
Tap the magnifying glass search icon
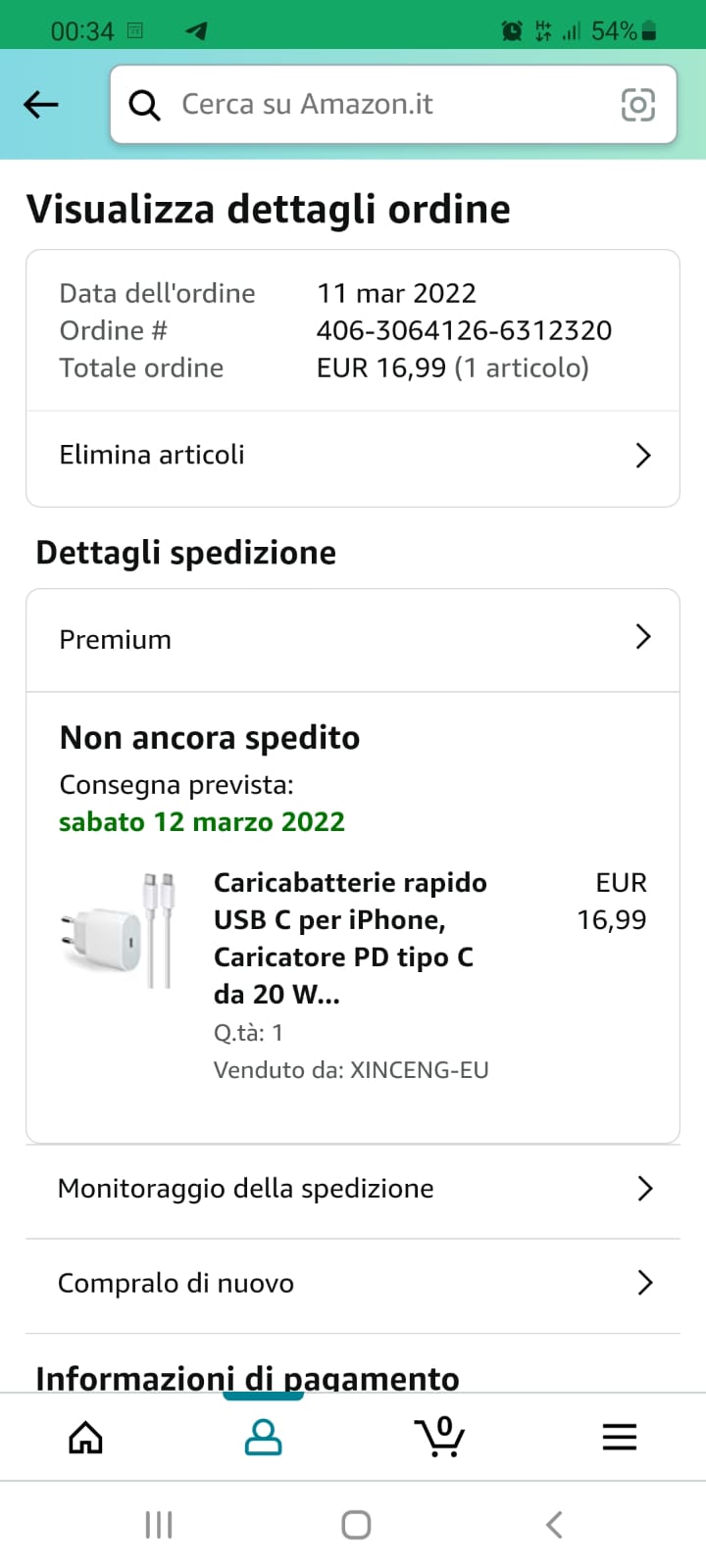point(144,105)
